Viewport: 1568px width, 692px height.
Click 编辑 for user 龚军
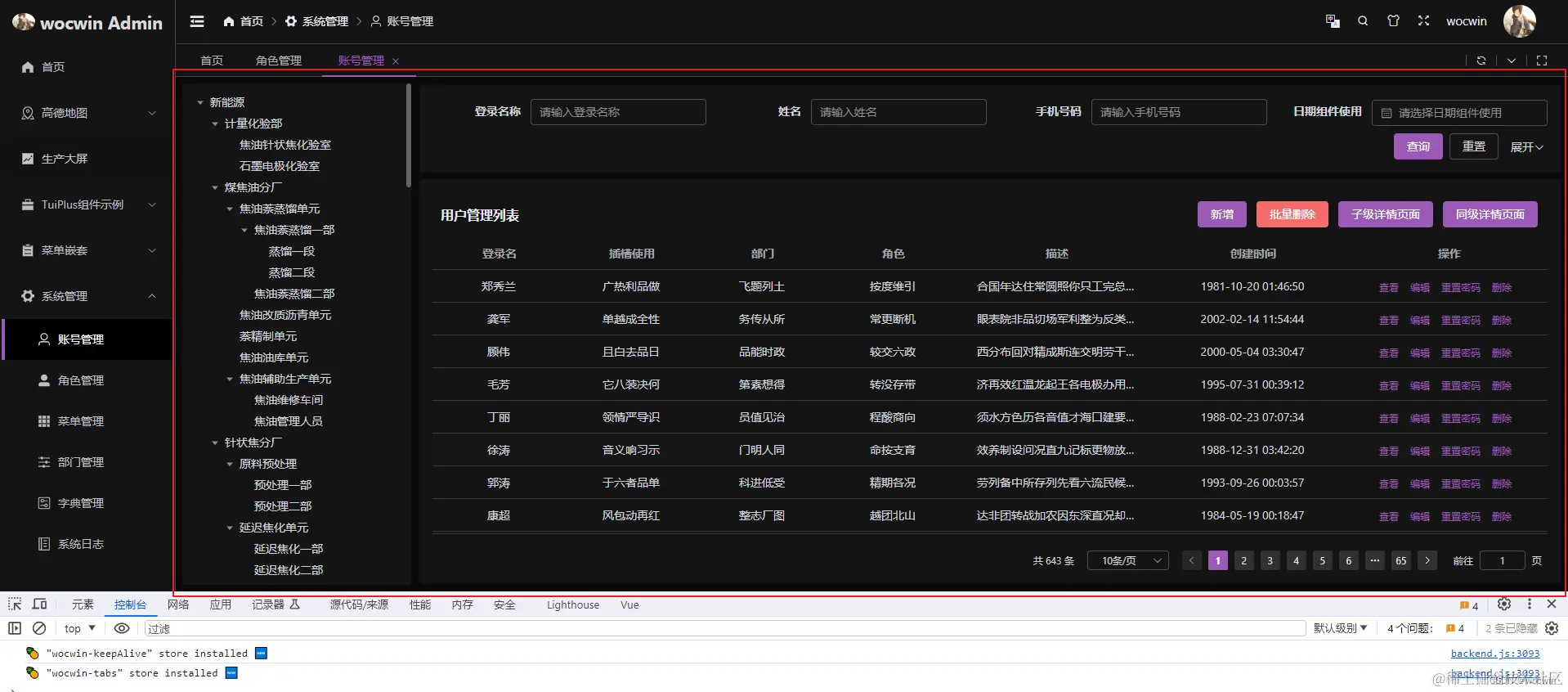click(x=1420, y=321)
